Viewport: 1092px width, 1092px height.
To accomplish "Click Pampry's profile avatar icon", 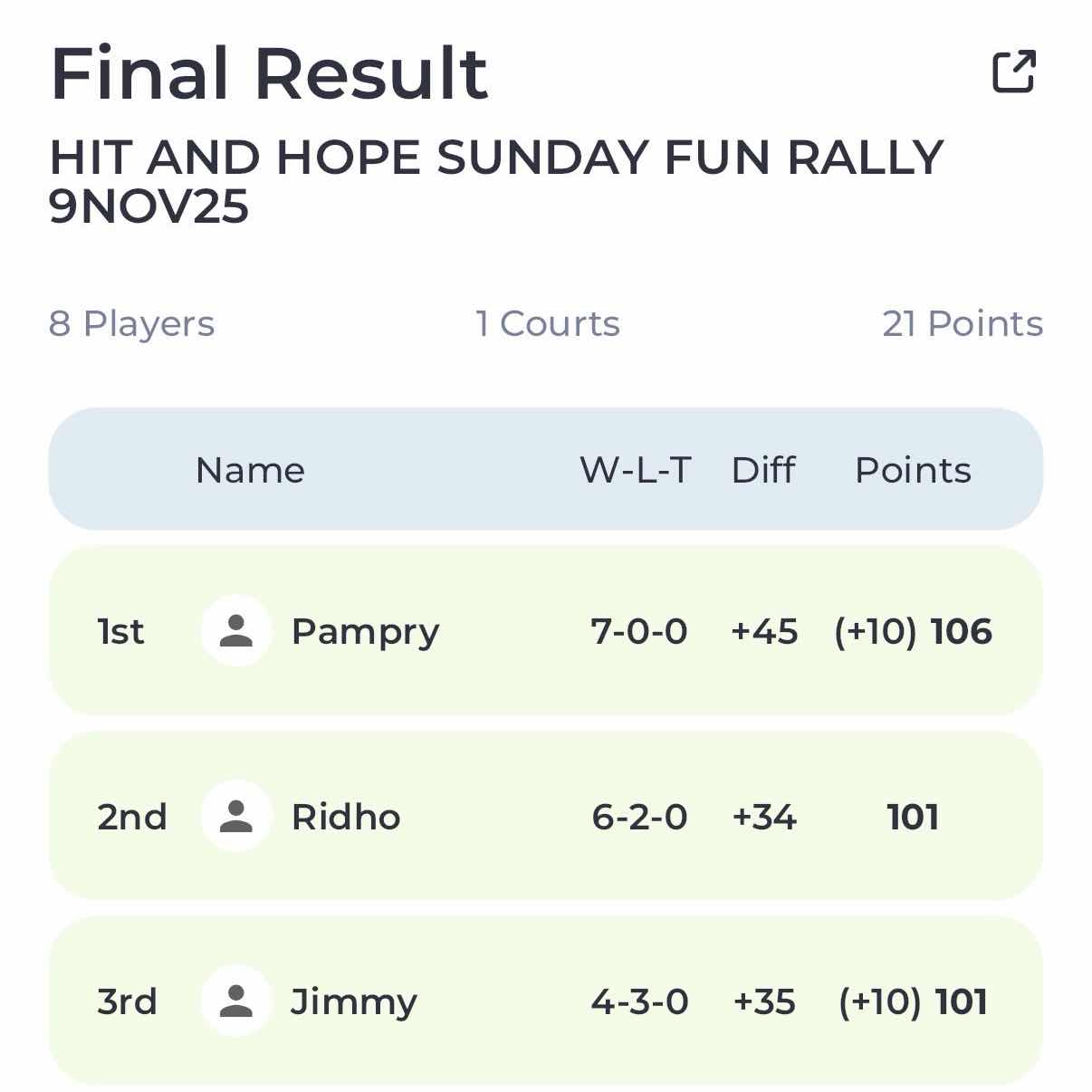I will 236,631.
